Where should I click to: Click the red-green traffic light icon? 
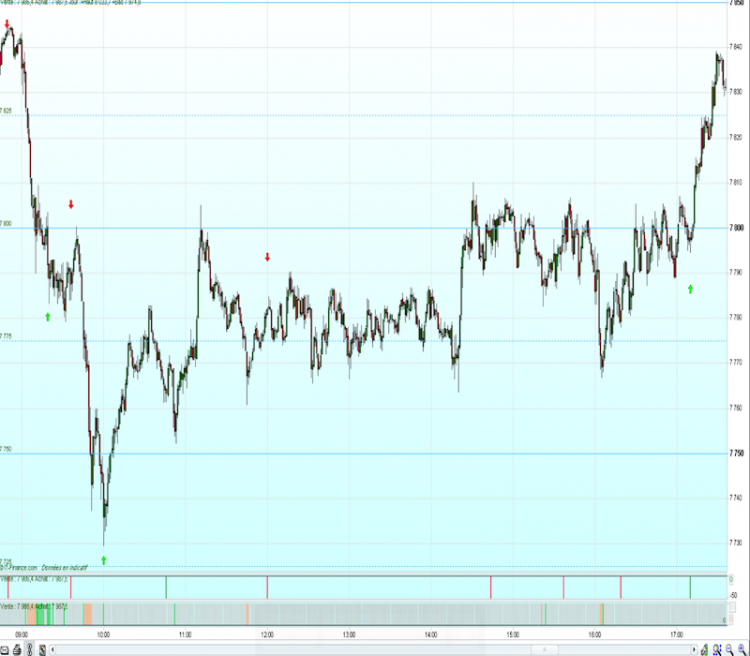42,650
